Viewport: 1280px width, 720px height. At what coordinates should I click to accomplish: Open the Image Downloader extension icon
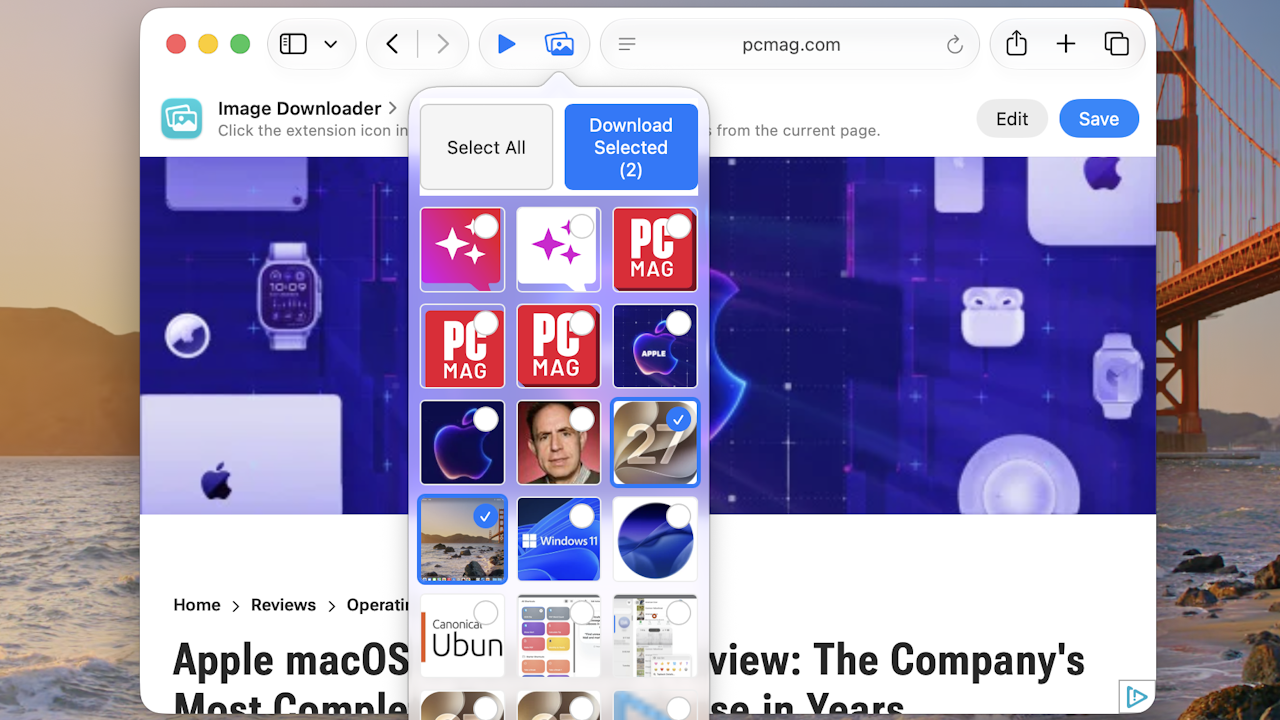[x=559, y=44]
